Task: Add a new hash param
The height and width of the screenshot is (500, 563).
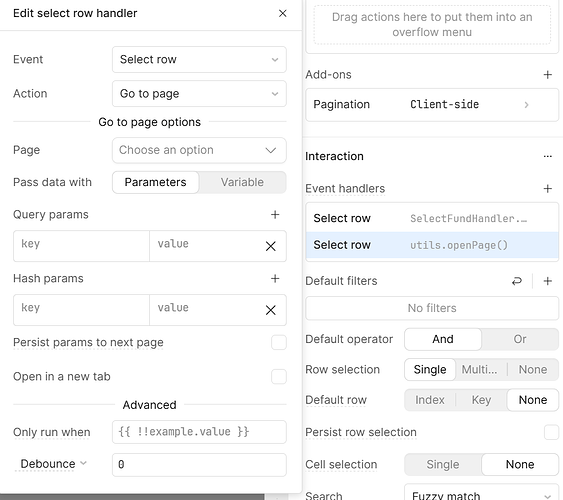Action: point(275,279)
